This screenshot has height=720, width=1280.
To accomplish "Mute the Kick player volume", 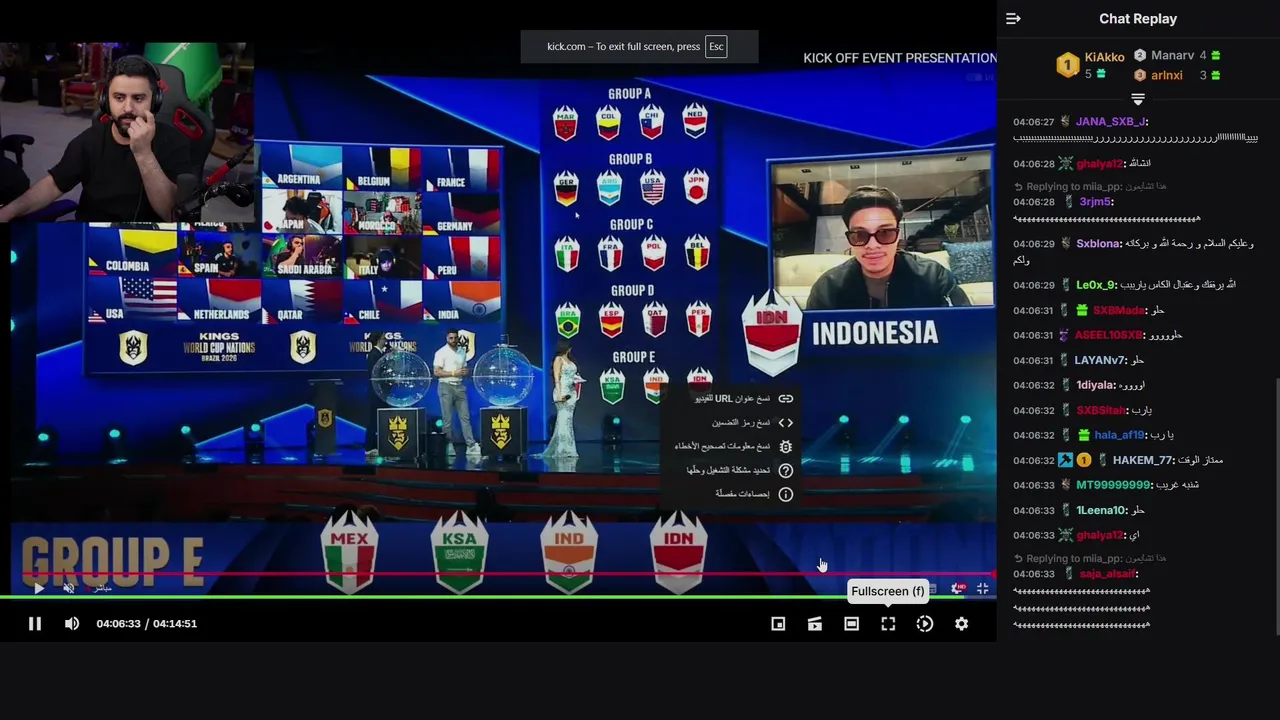I will [x=72, y=623].
